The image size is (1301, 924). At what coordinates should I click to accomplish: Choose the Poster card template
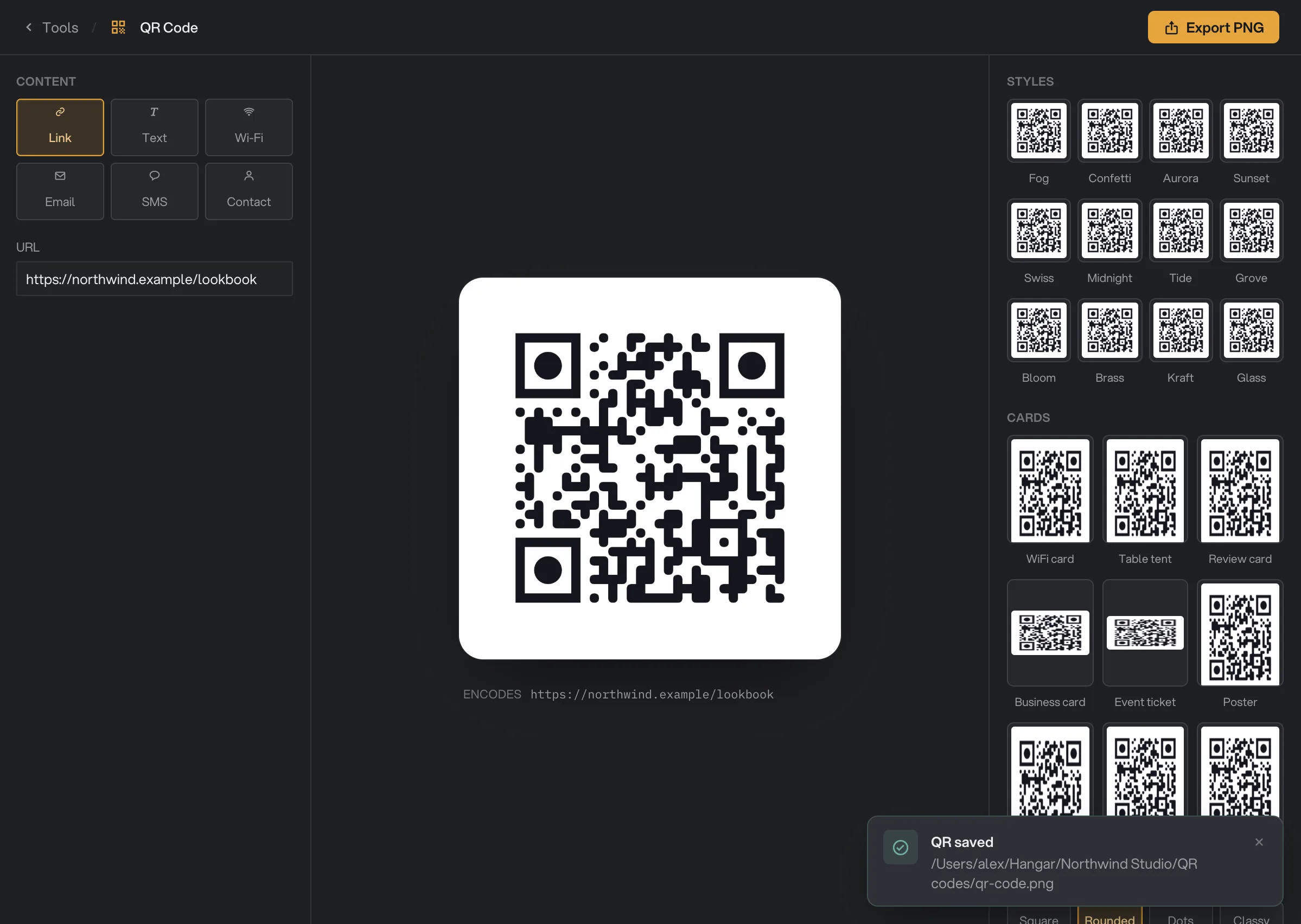1240,633
